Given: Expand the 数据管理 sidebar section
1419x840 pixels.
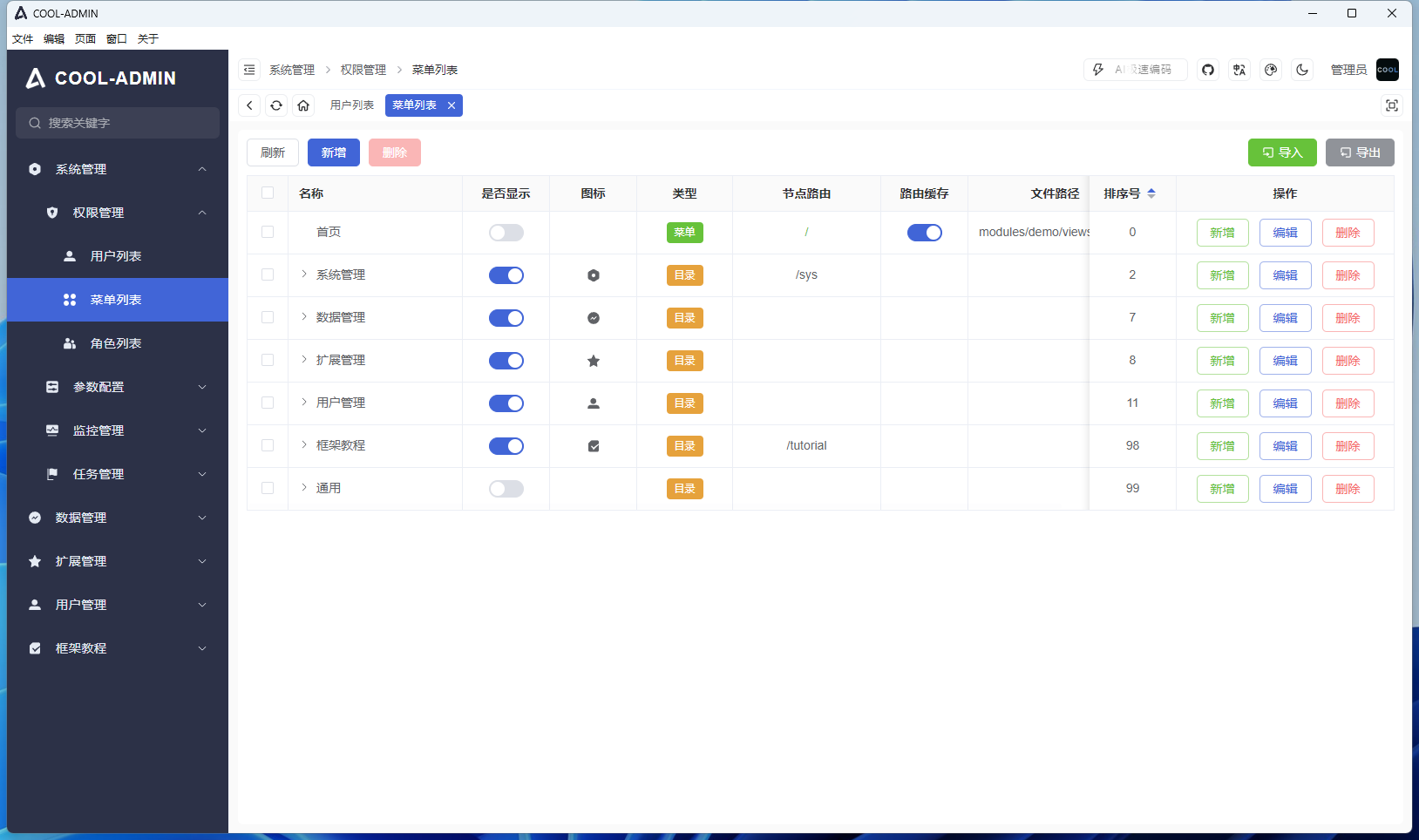Looking at the screenshot, I should point(117,517).
